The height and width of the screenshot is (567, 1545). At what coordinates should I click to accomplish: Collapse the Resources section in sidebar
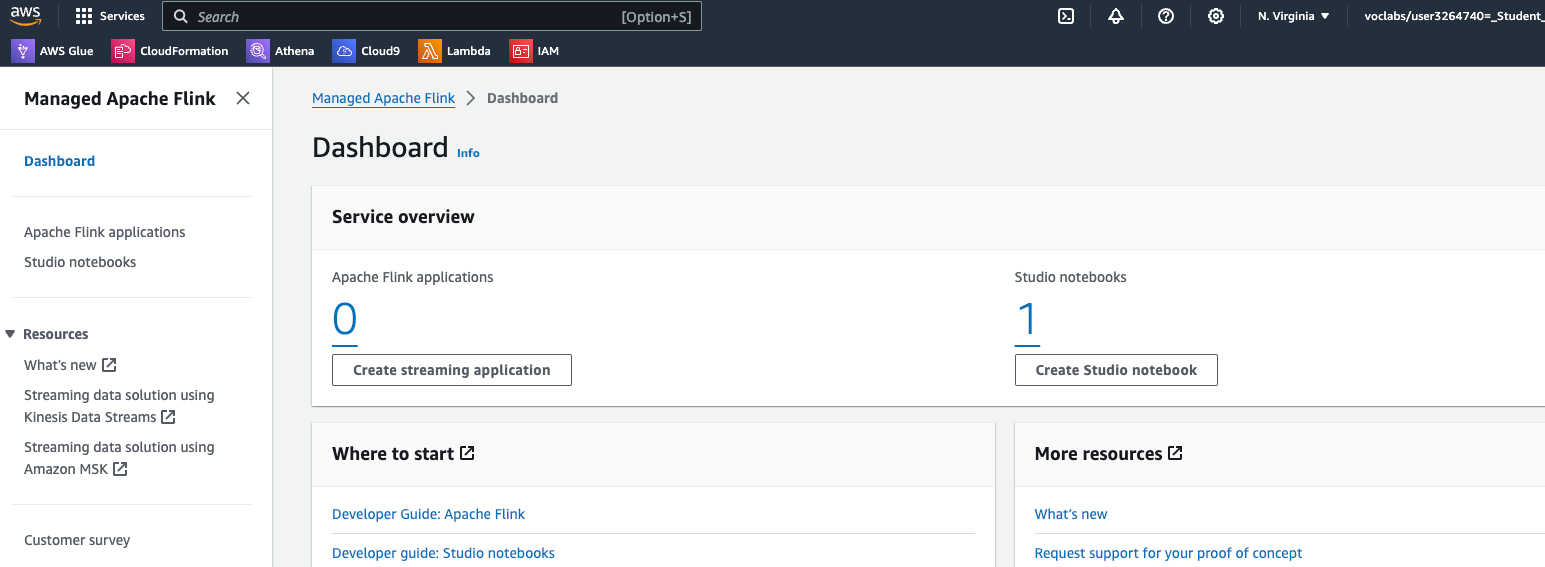click(10, 334)
